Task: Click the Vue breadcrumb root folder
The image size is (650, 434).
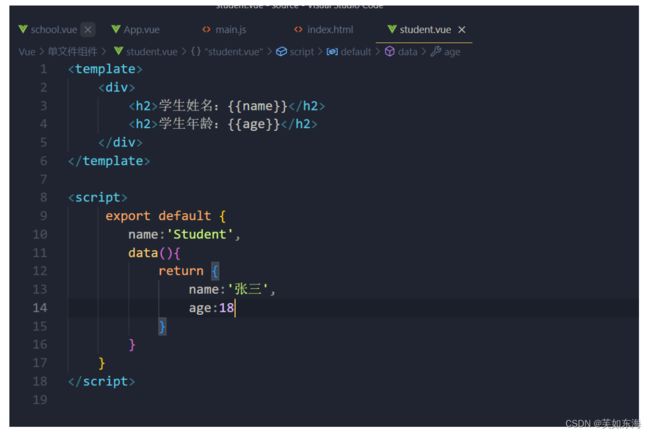Action: click(27, 52)
